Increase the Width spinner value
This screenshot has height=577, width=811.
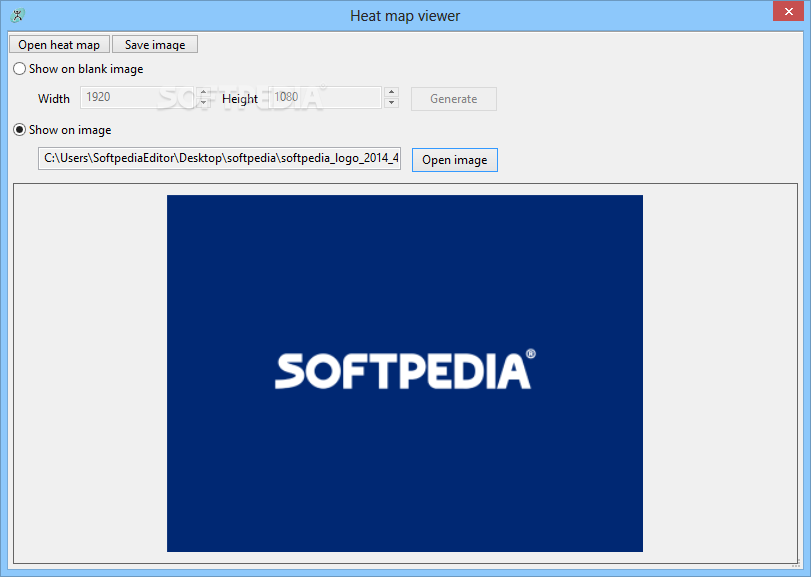(x=203, y=93)
